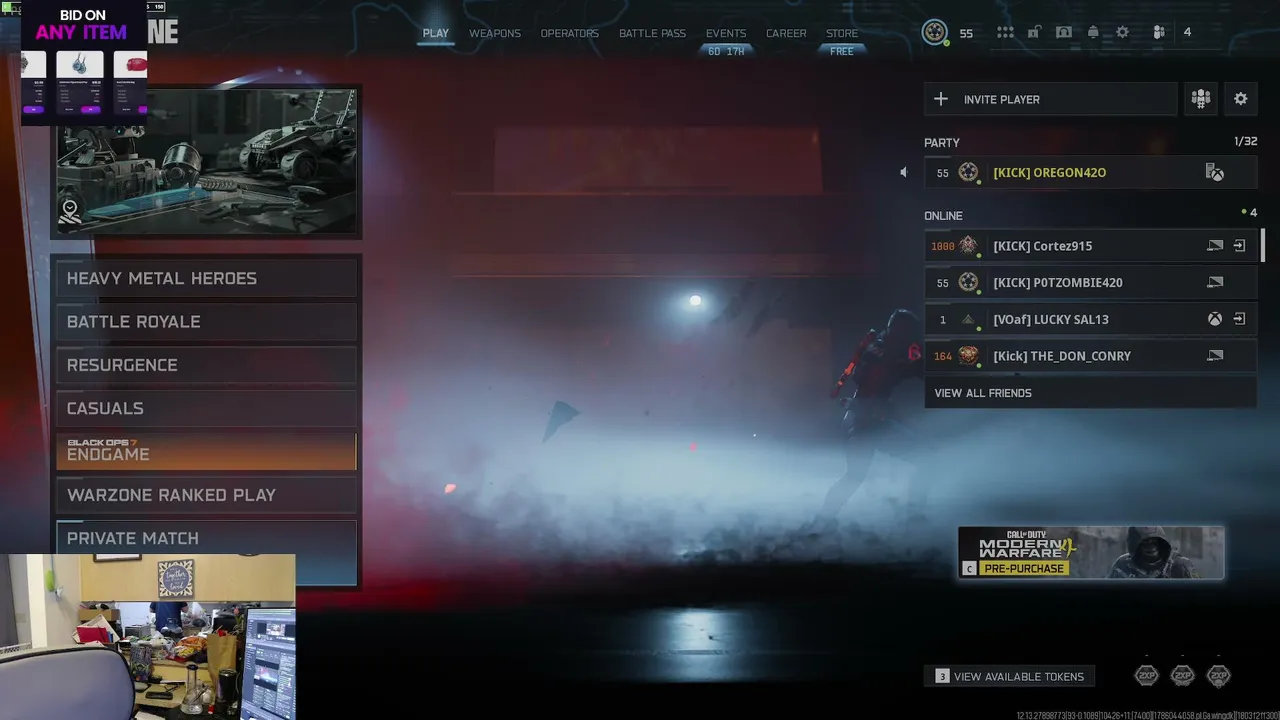The height and width of the screenshot is (720, 1280).
Task: Click the location marker icon on featured image
Action: click(70, 212)
